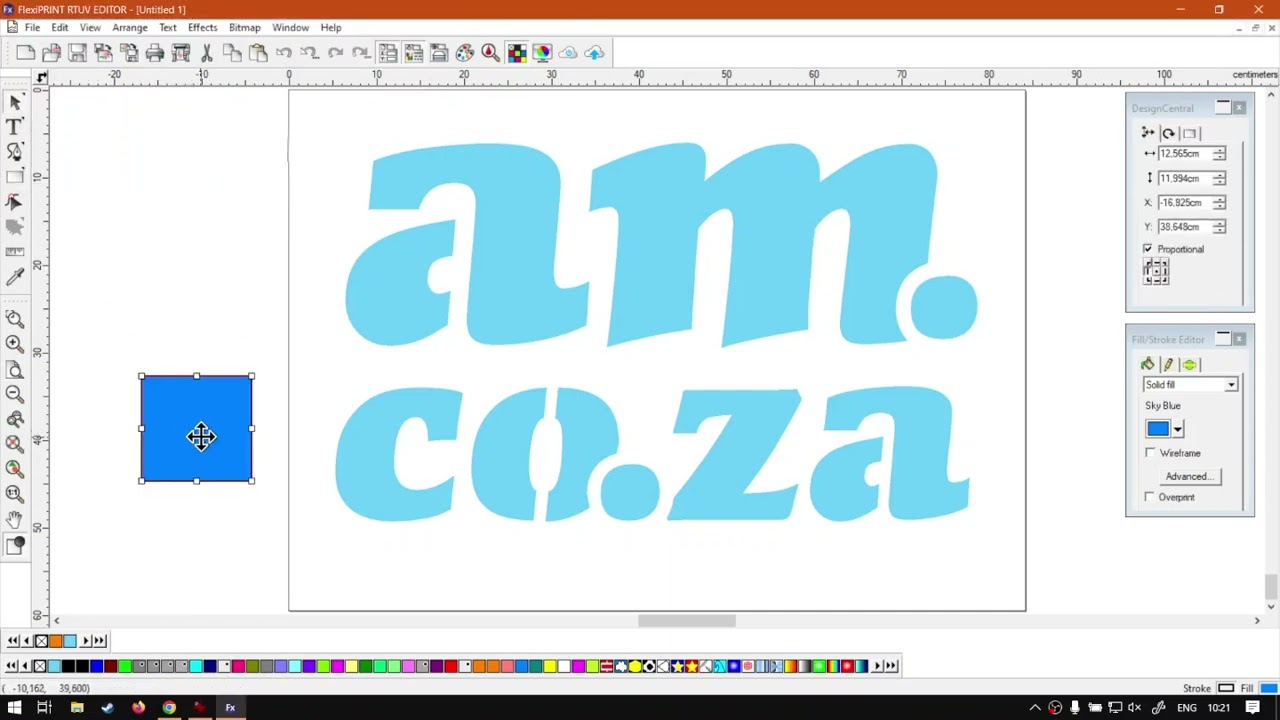Open the Bitmap menu

[244, 28]
